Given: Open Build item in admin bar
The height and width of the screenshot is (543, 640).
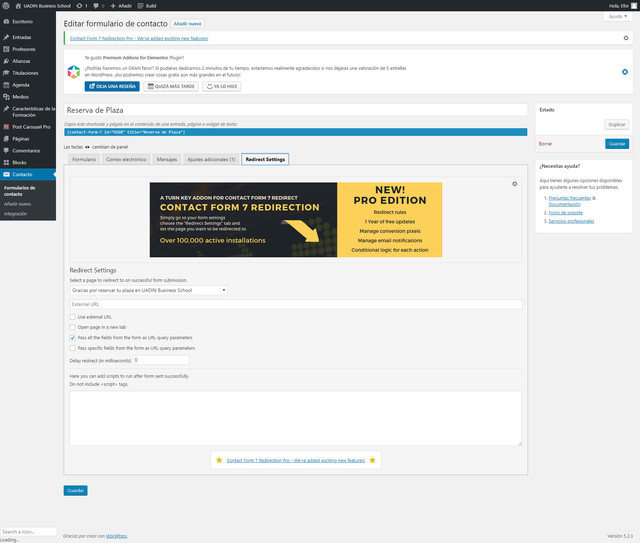Looking at the screenshot, I should click(147, 6).
